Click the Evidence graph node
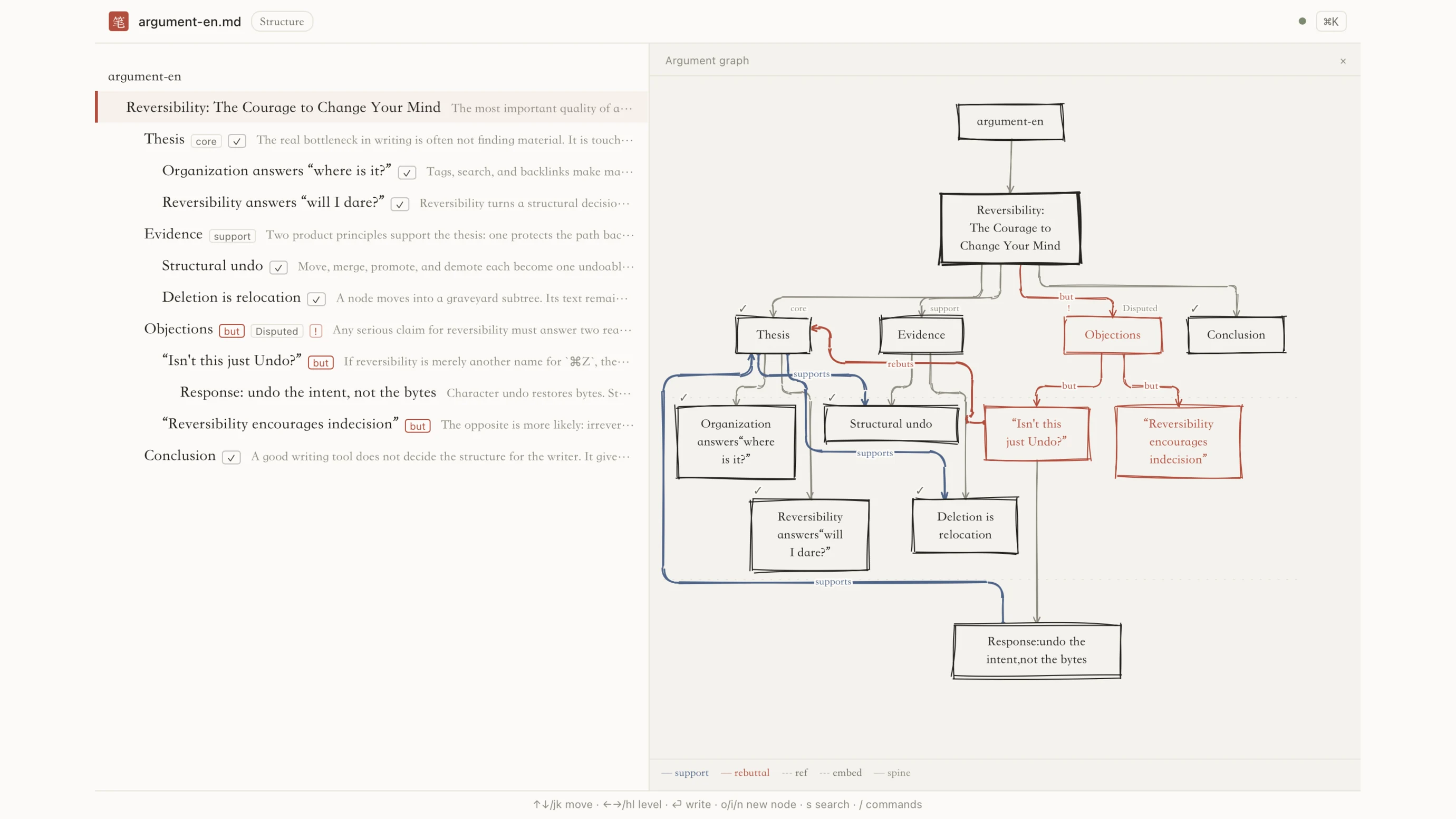The width and height of the screenshot is (1456, 819). [921, 334]
